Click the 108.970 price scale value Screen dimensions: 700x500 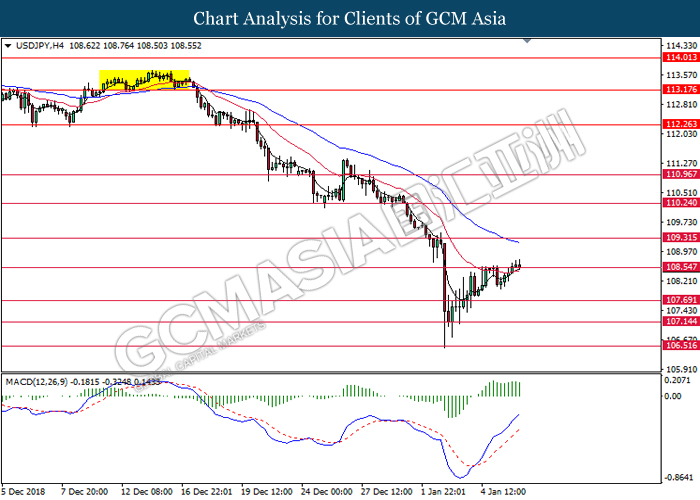pos(681,252)
